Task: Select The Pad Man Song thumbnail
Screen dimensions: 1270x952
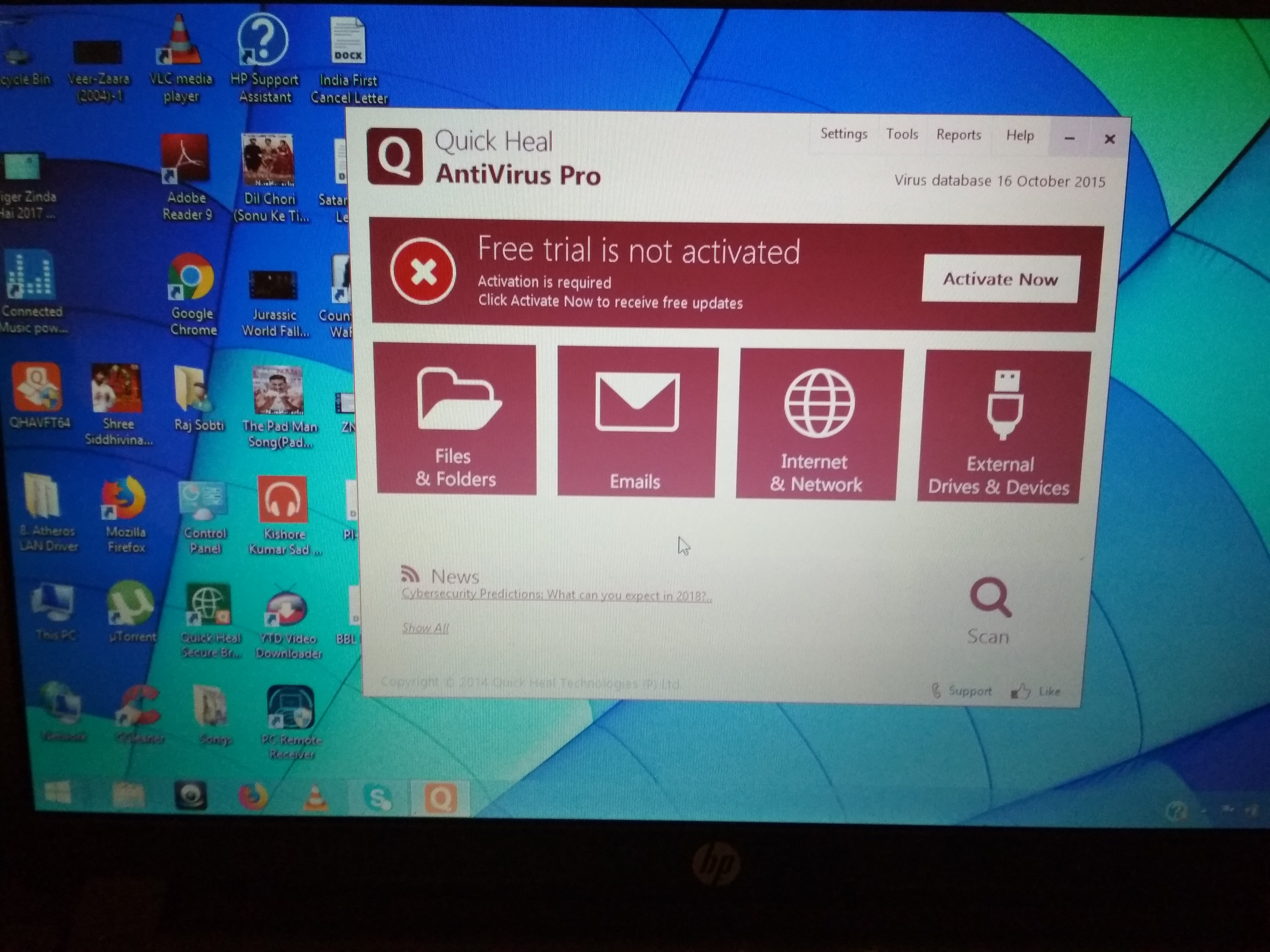Action: tap(279, 407)
